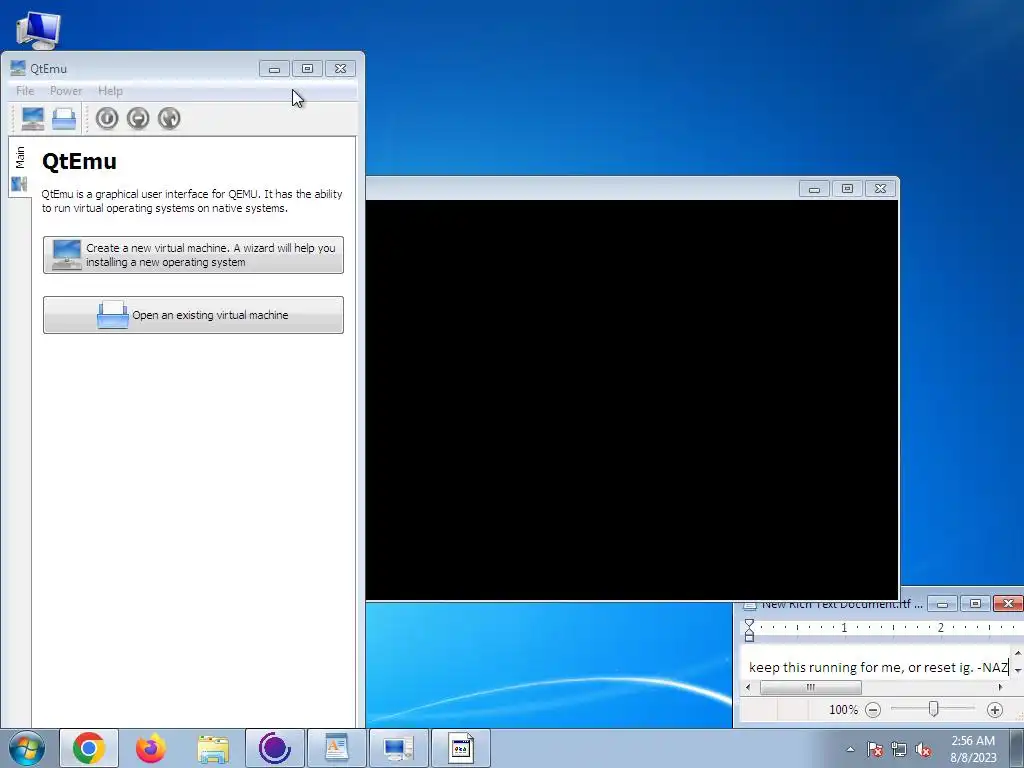
Task: Show hidden system tray icons
Action: click(850, 749)
